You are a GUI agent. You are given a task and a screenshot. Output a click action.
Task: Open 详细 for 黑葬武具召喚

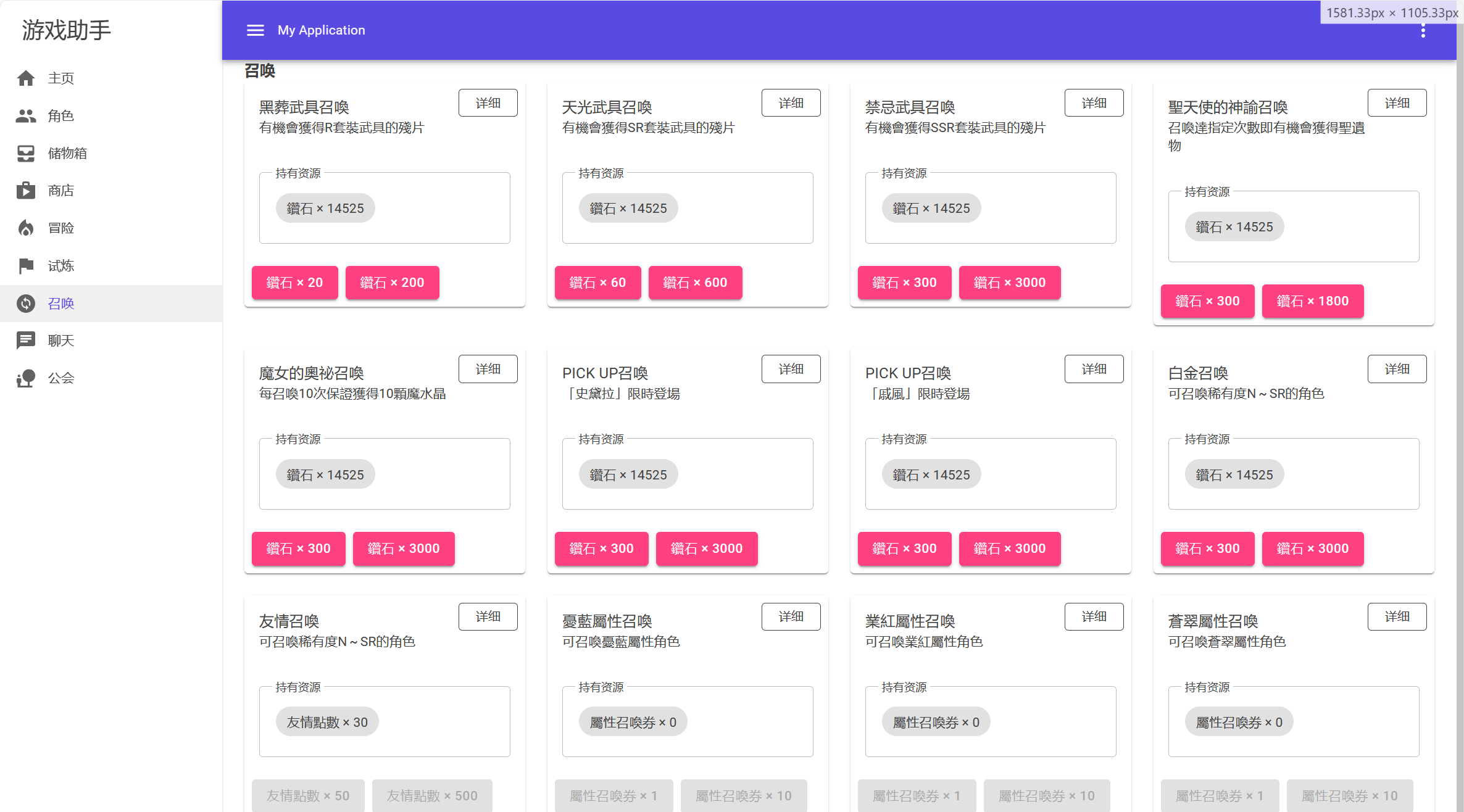[x=488, y=103]
